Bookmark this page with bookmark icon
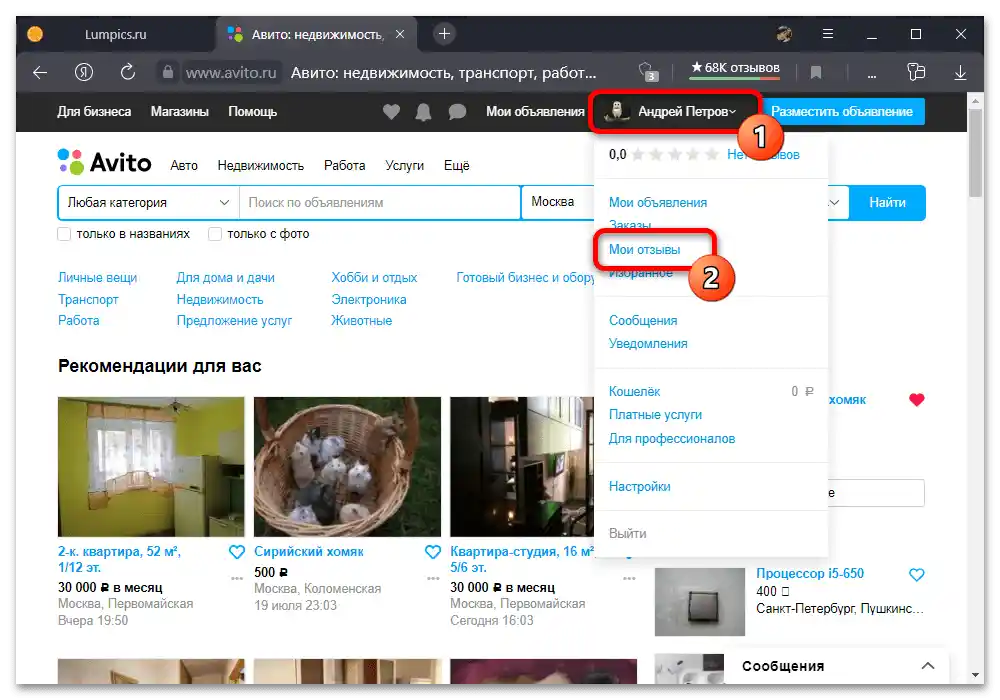 coord(816,73)
